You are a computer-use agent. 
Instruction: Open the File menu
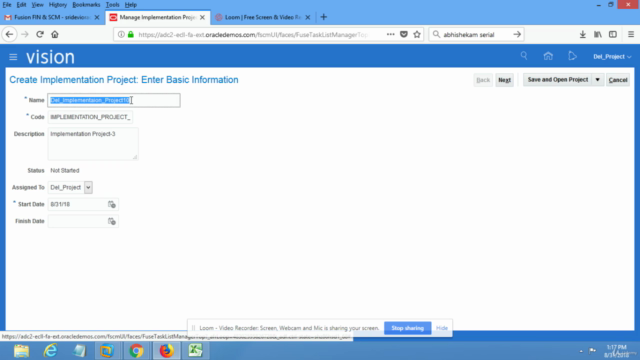7,4
